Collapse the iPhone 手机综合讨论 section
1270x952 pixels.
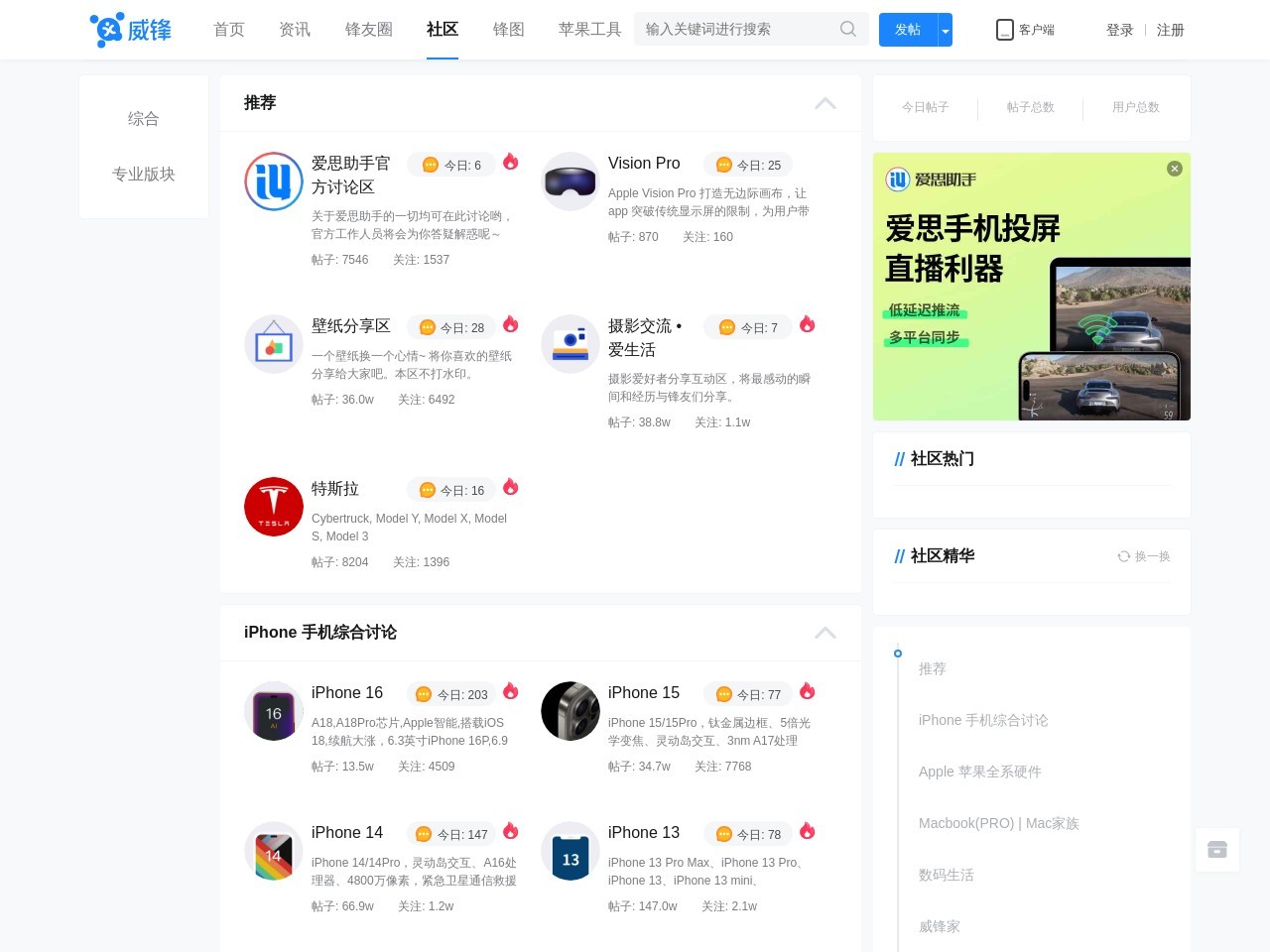click(x=825, y=632)
